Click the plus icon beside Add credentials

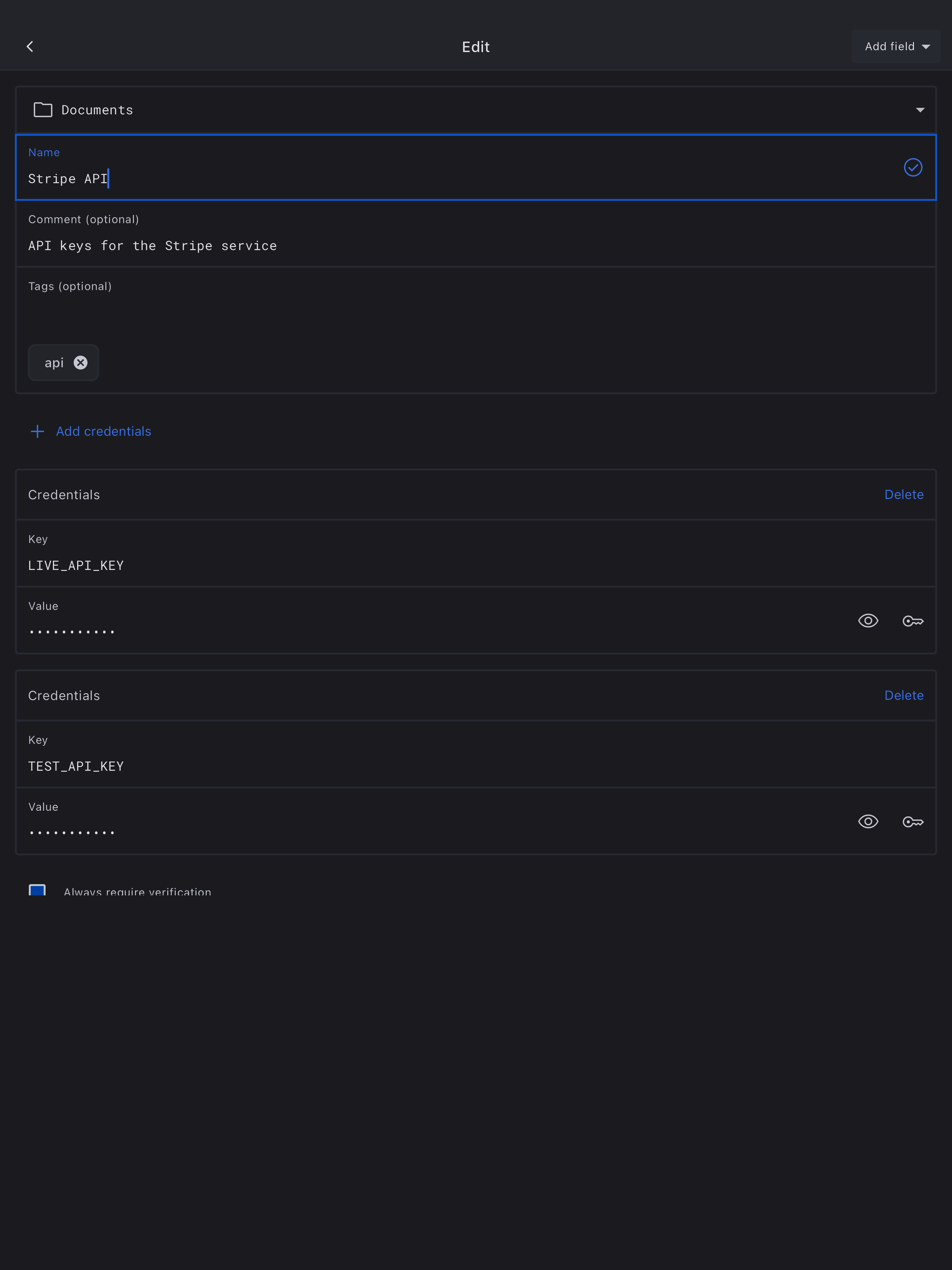[37, 431]
